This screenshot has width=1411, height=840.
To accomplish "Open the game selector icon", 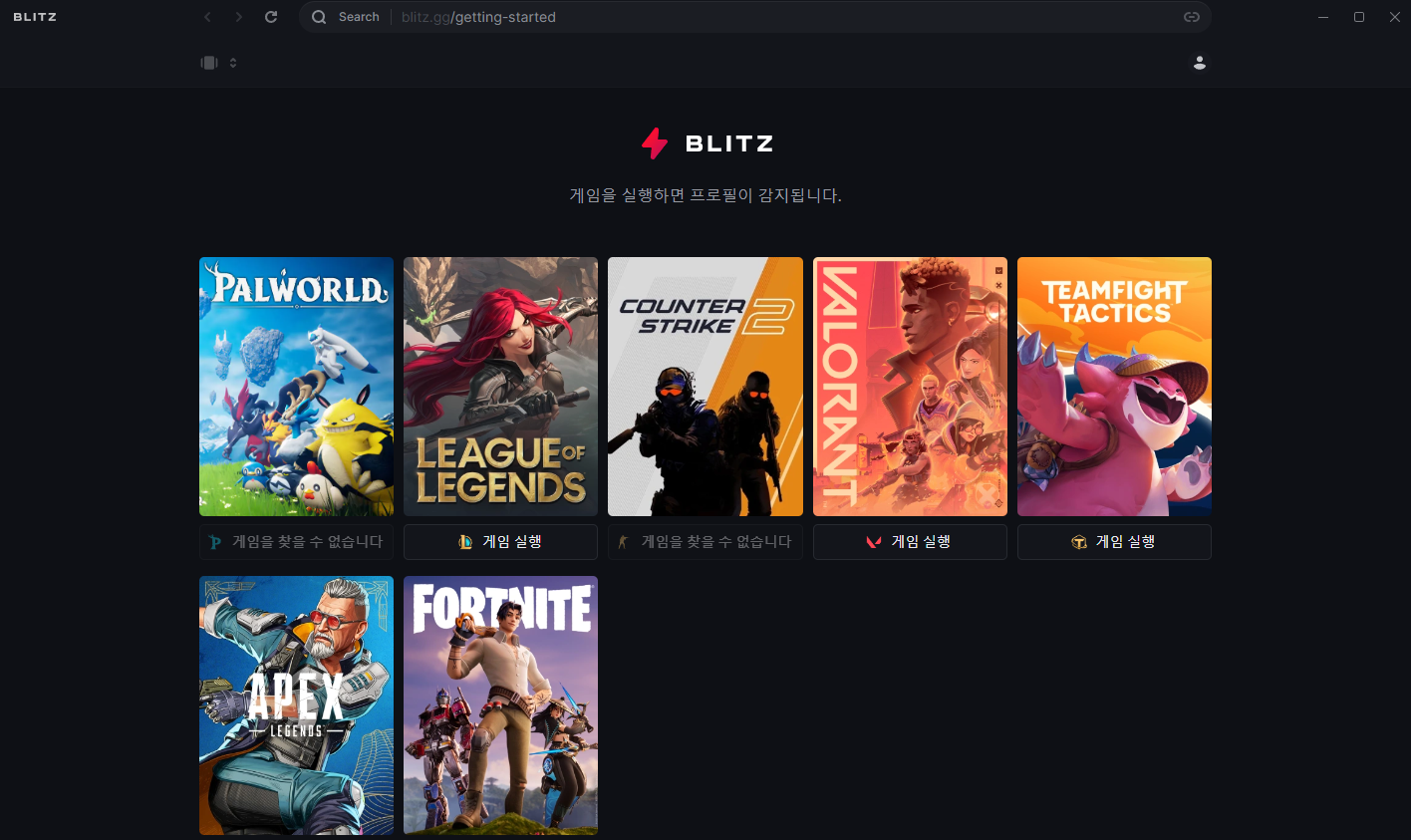I will tap(209, 63).
